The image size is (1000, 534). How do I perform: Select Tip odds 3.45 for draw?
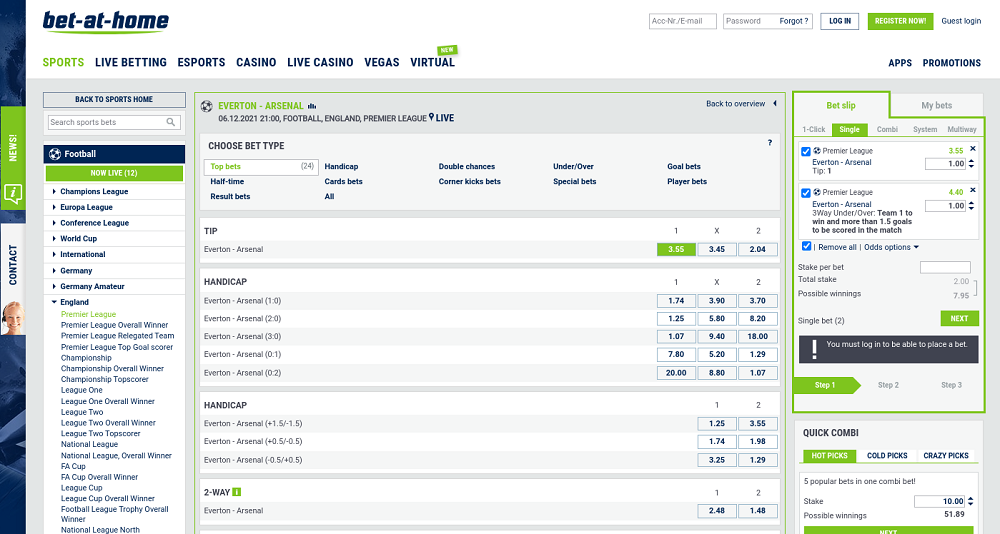tap(717, 249)
